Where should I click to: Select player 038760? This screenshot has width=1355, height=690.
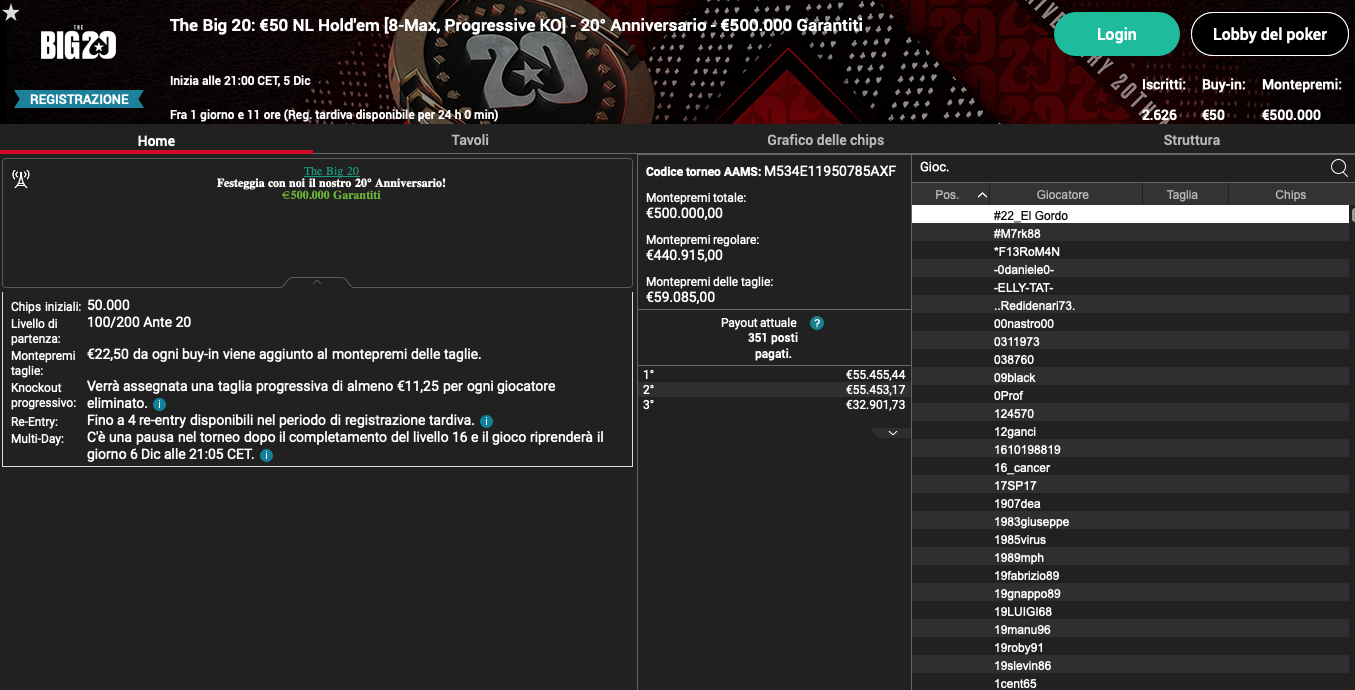coord(1130,359)
